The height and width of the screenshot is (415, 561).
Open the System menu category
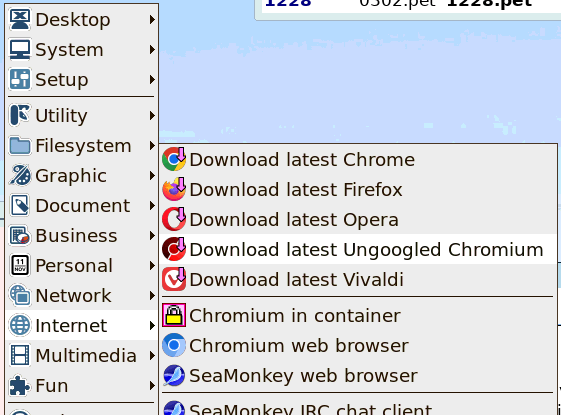(82, 49)
